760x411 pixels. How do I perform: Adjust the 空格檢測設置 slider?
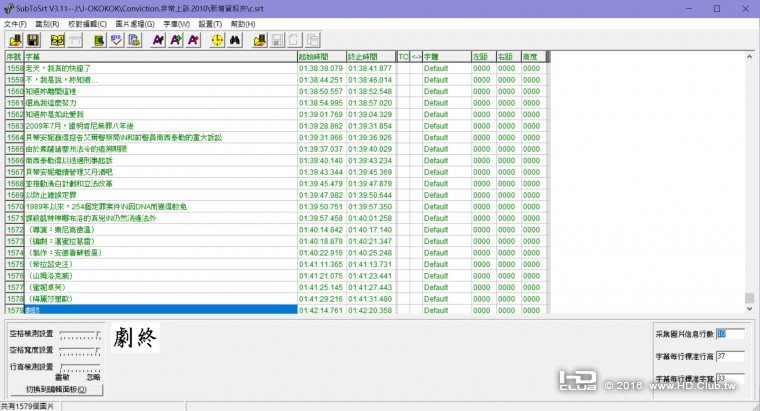click(80, 335)
